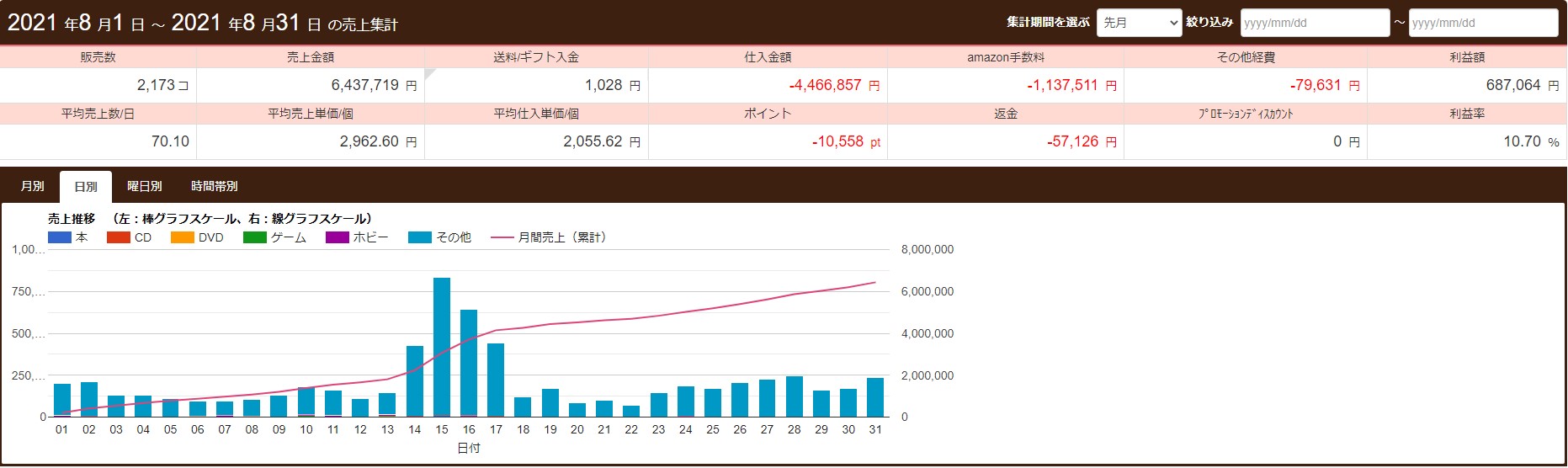The width and height of the screenshot is (1568, 468).
Task: Click the end date filter field
Action: [1483, 23]
